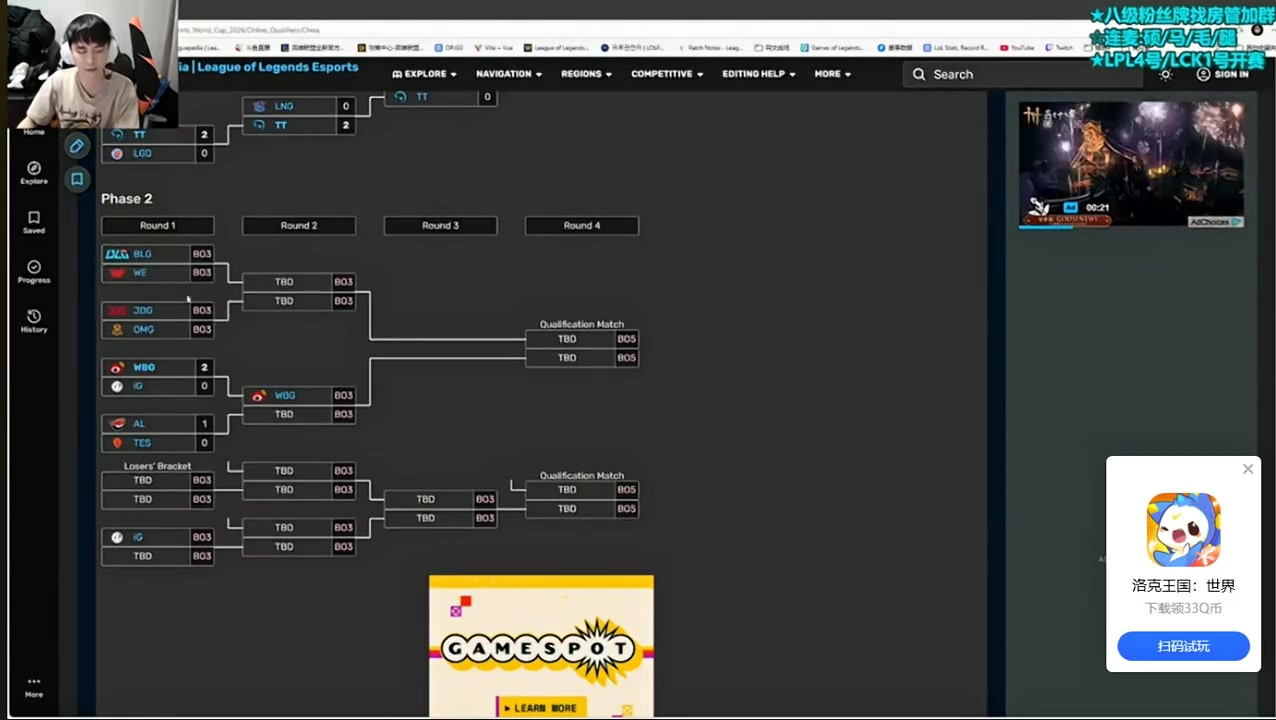Toggle the light/dark theme sun icon
Image resolution: width=1276 pixels, height=720 pixels.
[x=1165, y=74]
